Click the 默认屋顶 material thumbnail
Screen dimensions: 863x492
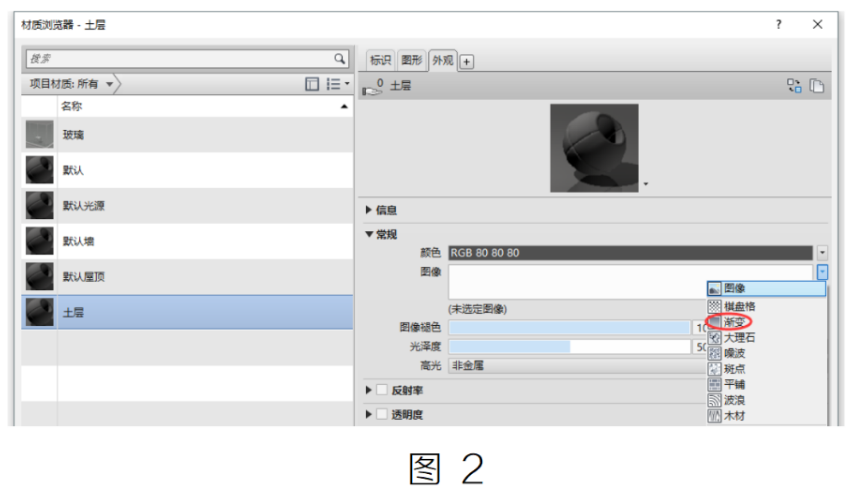(40, 276)
